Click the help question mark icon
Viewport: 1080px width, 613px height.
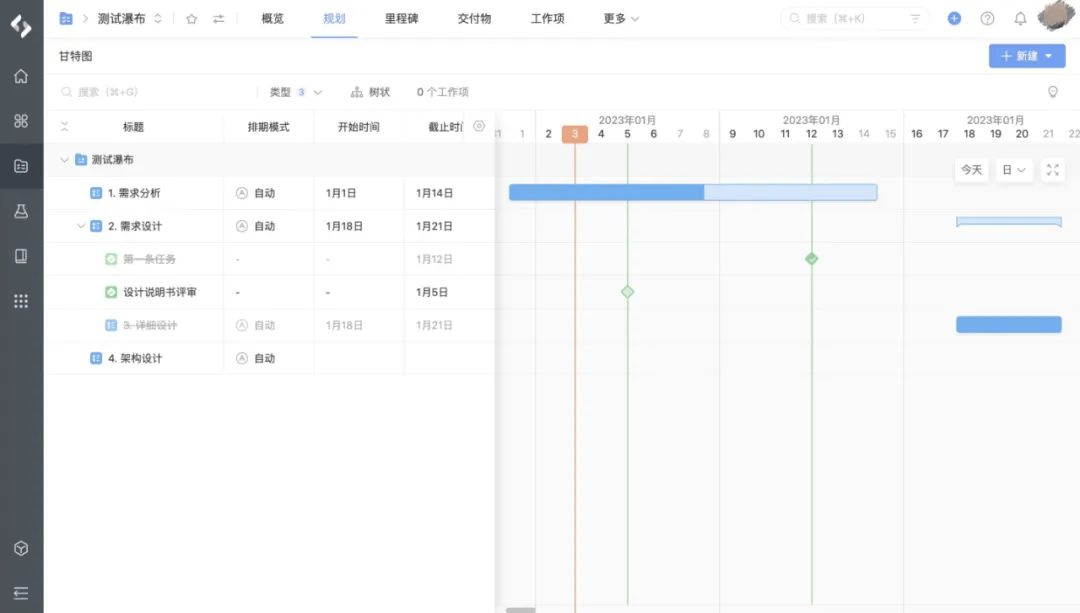pyautogui.click(x=987, y=18)
